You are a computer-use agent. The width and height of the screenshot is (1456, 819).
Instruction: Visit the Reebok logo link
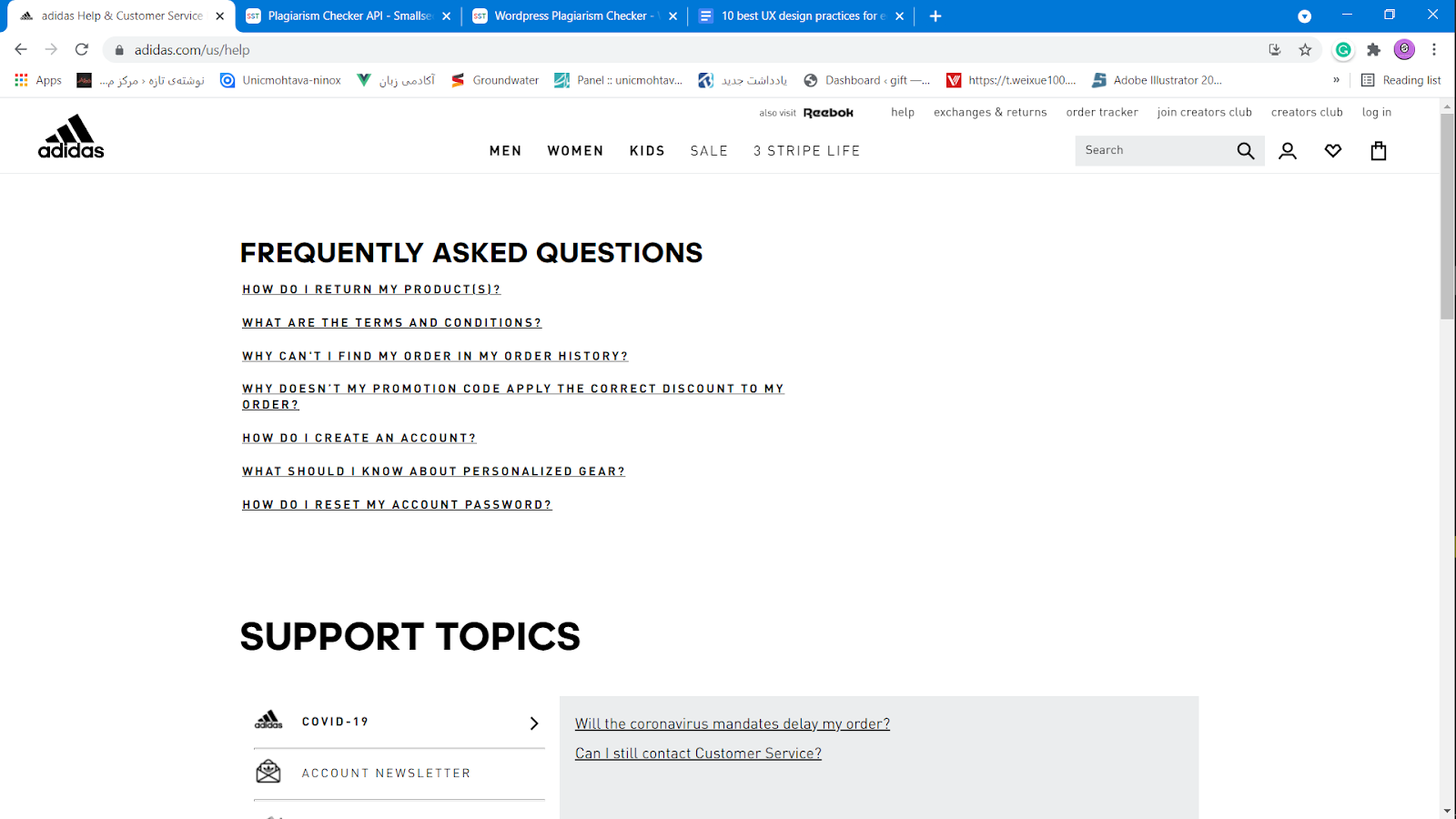coord(828,113)
